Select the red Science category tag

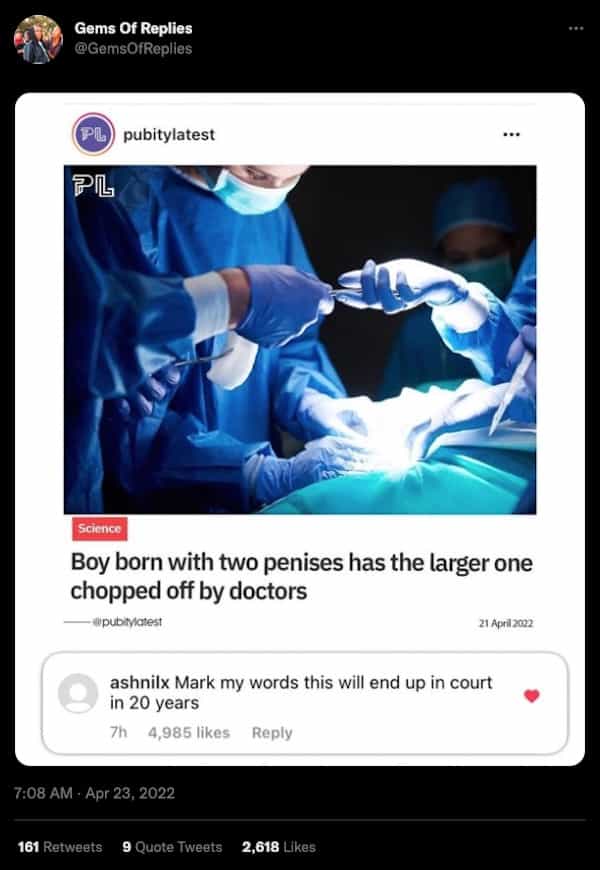pyautogui.click(x=100, y=528)
